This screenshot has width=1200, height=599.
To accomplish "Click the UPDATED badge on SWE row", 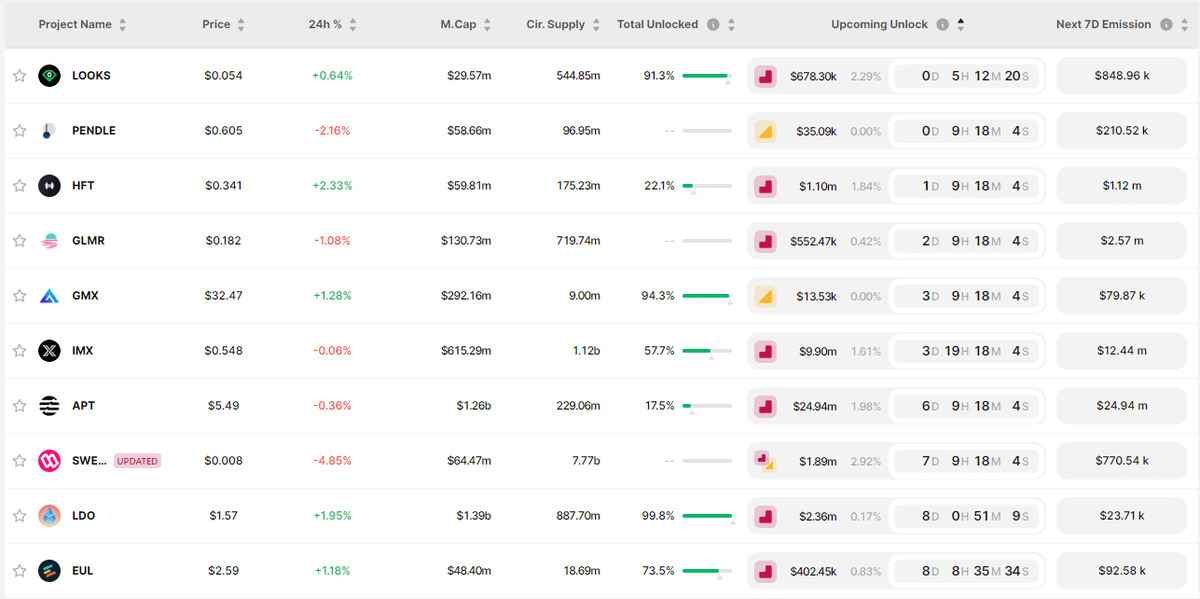I will click(137, 461).
